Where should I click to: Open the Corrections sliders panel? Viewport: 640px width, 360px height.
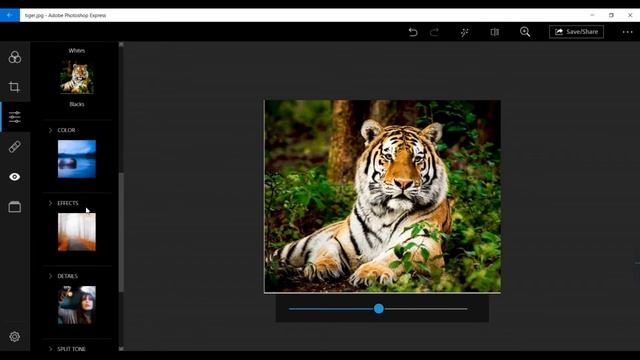click(x=15, y=117)
